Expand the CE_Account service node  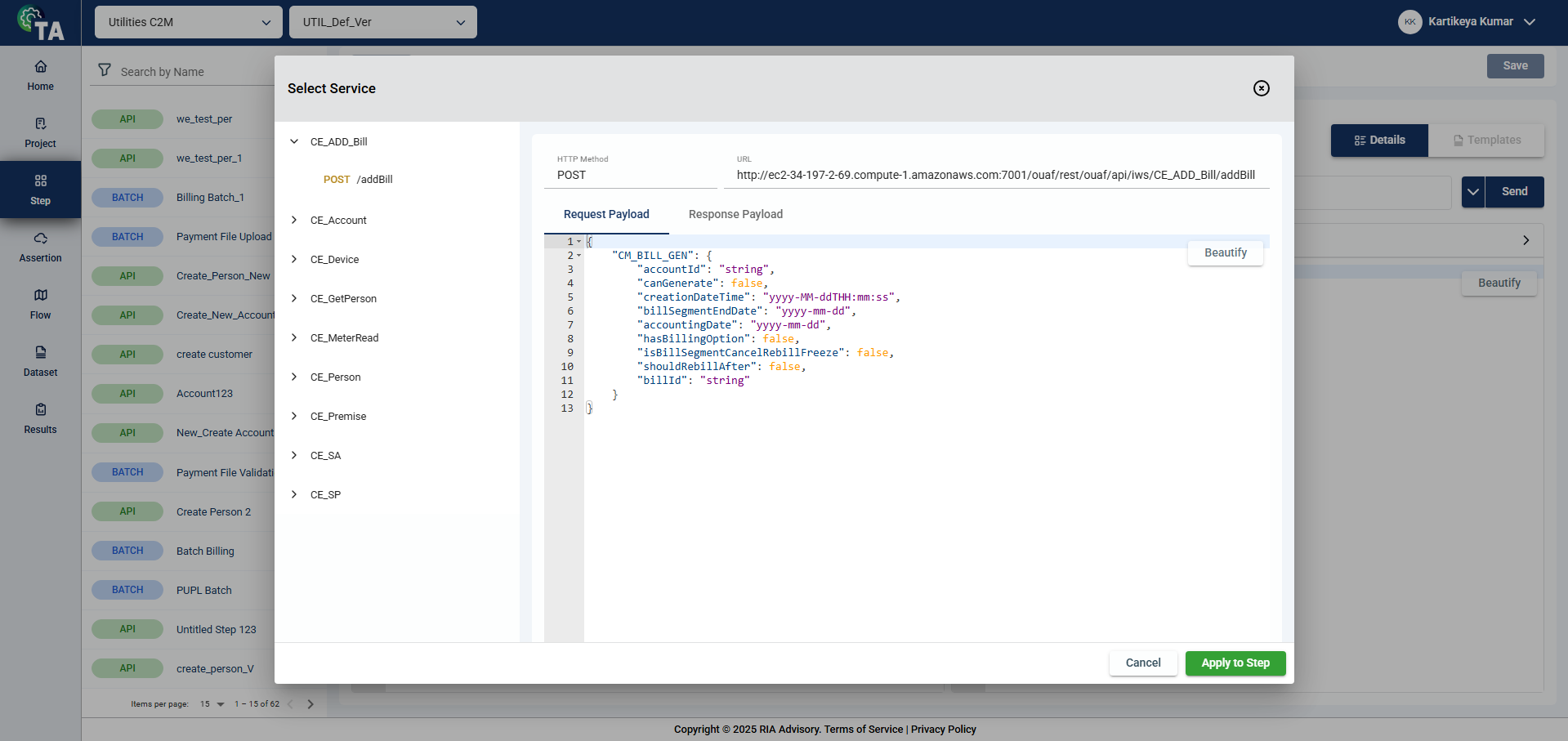[x=294, y=220]
